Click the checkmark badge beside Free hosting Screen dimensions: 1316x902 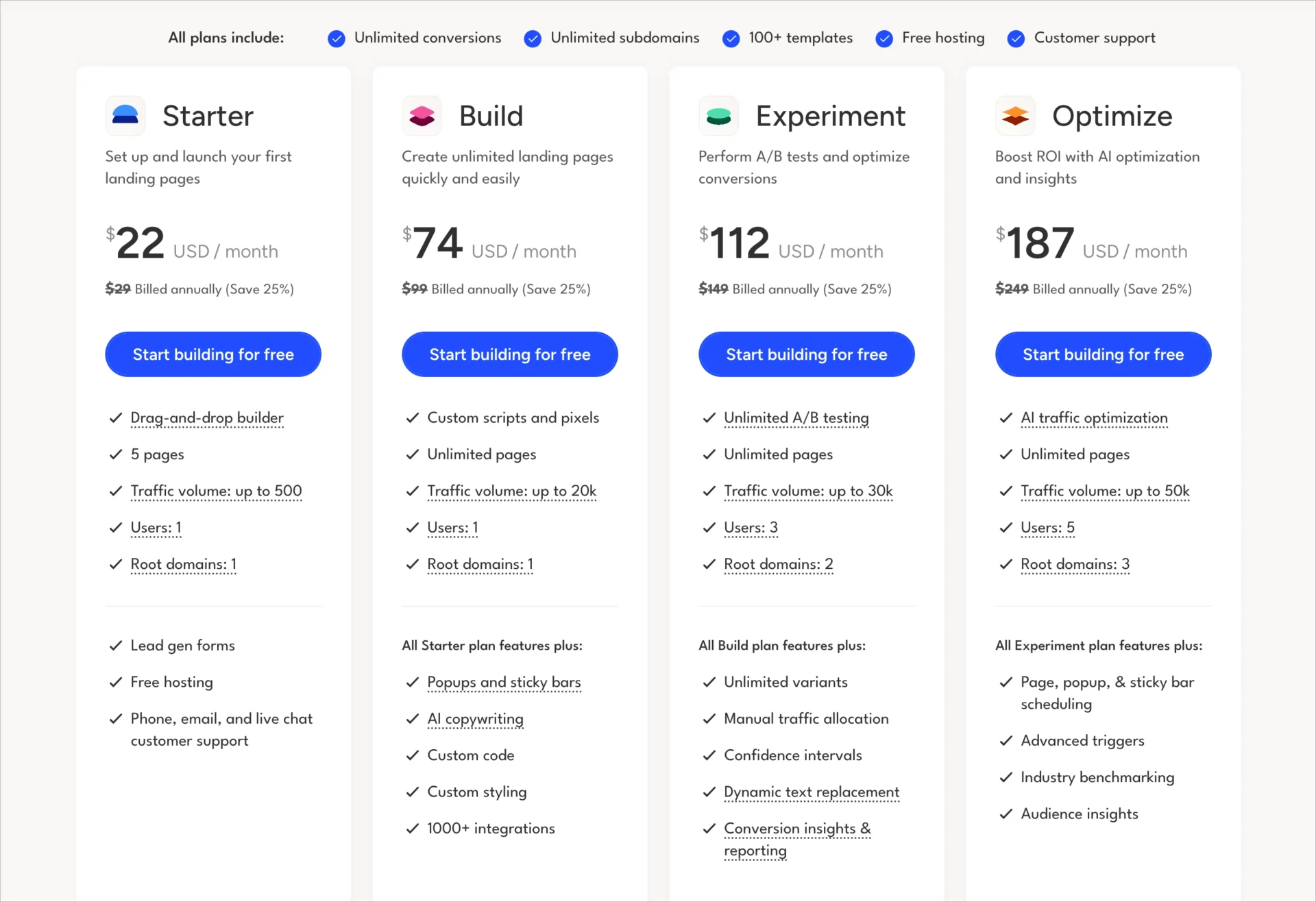883,38
